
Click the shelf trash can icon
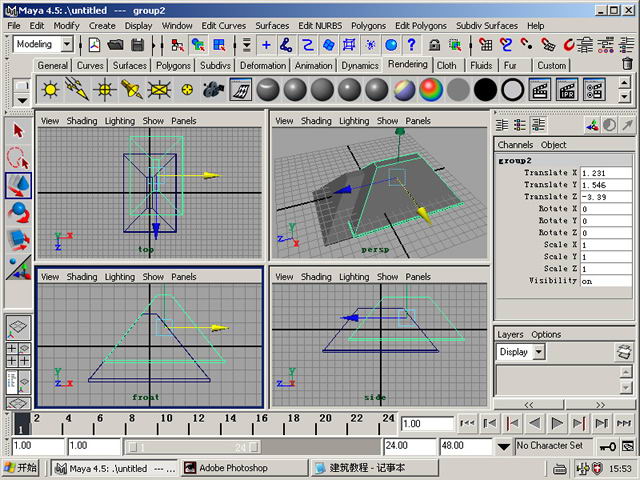[x=627, y=64]
